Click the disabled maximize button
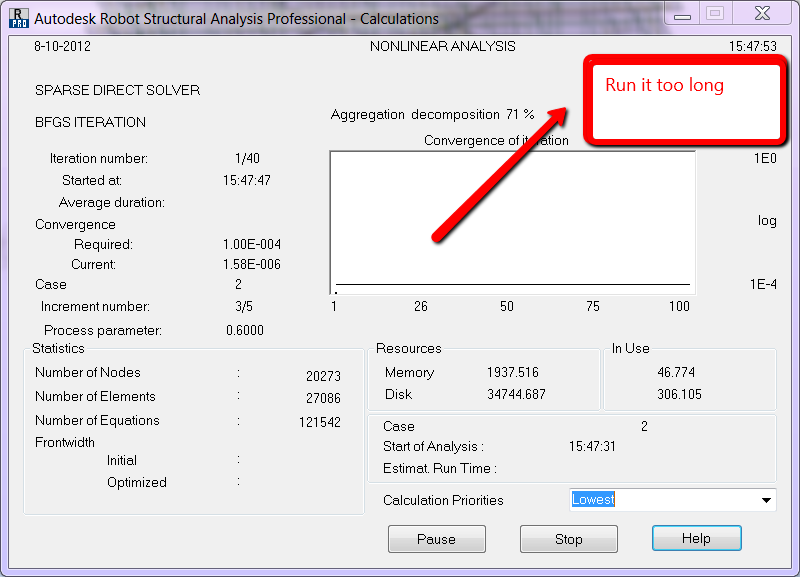The height and width of the screenshot is (577, 800). pyautogui.click(x=715, y=14)
